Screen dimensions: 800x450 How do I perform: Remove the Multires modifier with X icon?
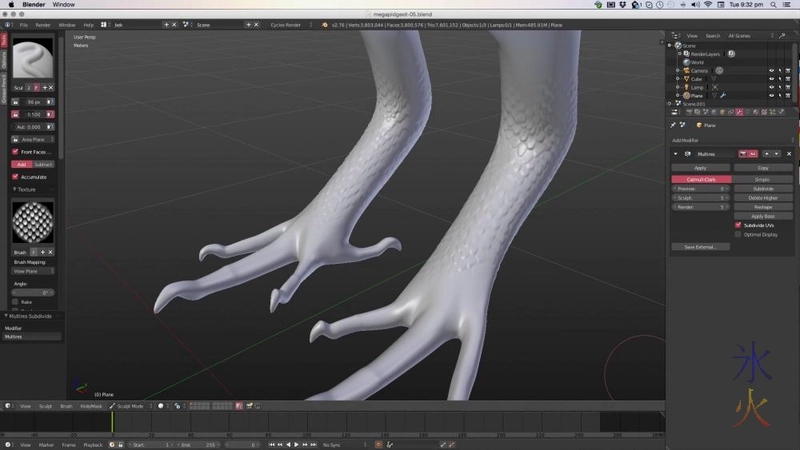coord(789,154)
